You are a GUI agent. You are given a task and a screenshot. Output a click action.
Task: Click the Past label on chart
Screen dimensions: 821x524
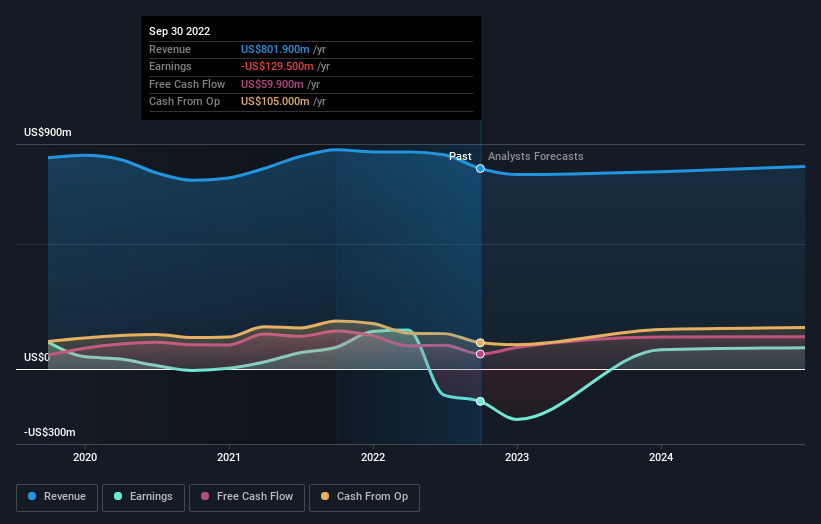click(460, 157)
